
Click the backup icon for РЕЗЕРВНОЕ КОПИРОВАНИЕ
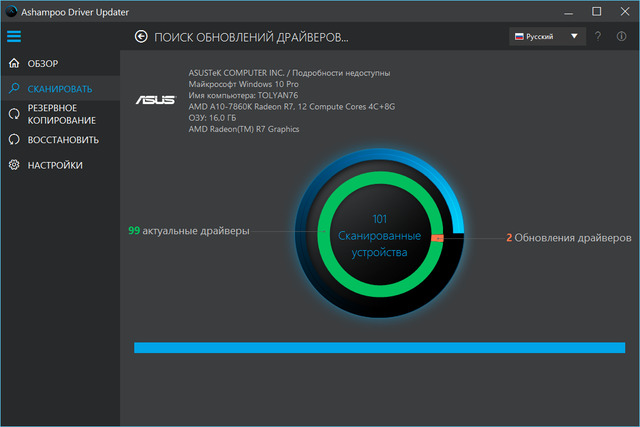14,114
